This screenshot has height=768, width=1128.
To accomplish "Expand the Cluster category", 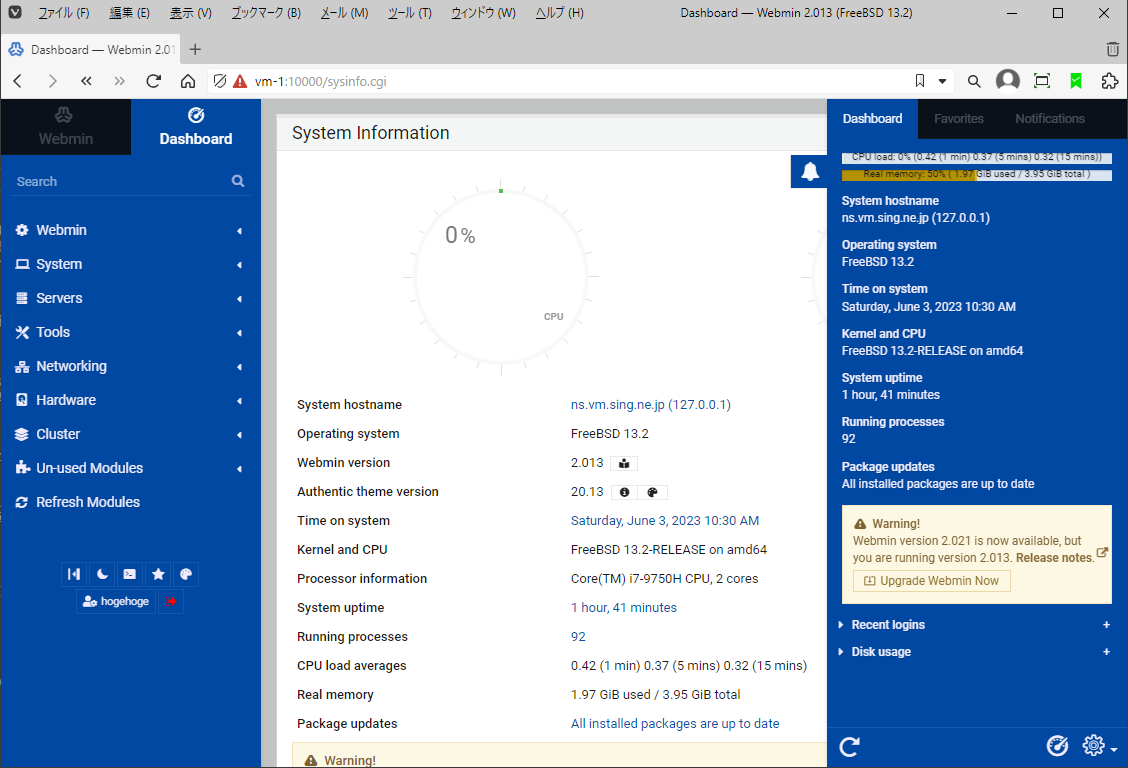I will (130, 434).
